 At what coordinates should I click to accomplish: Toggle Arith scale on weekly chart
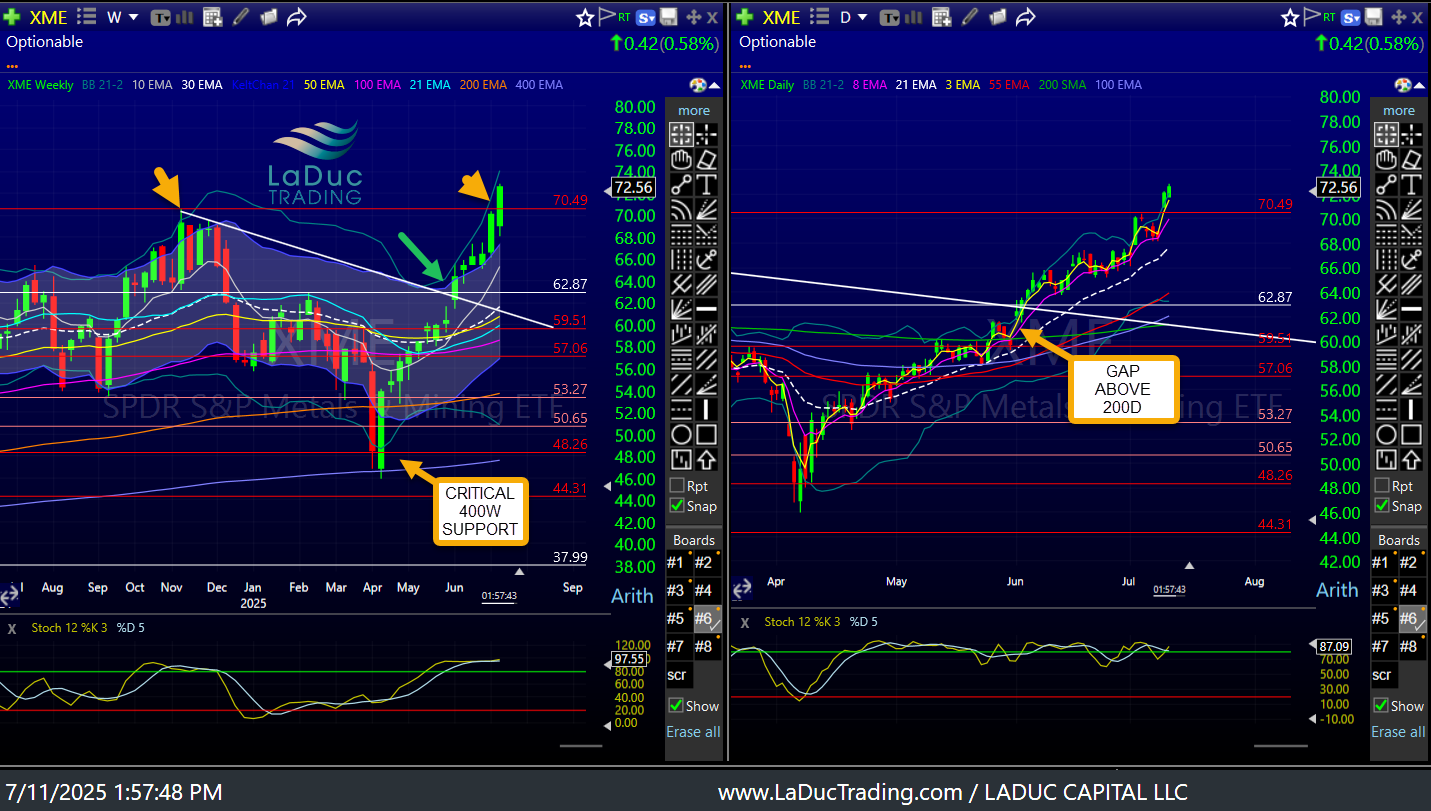pos(632,596)
